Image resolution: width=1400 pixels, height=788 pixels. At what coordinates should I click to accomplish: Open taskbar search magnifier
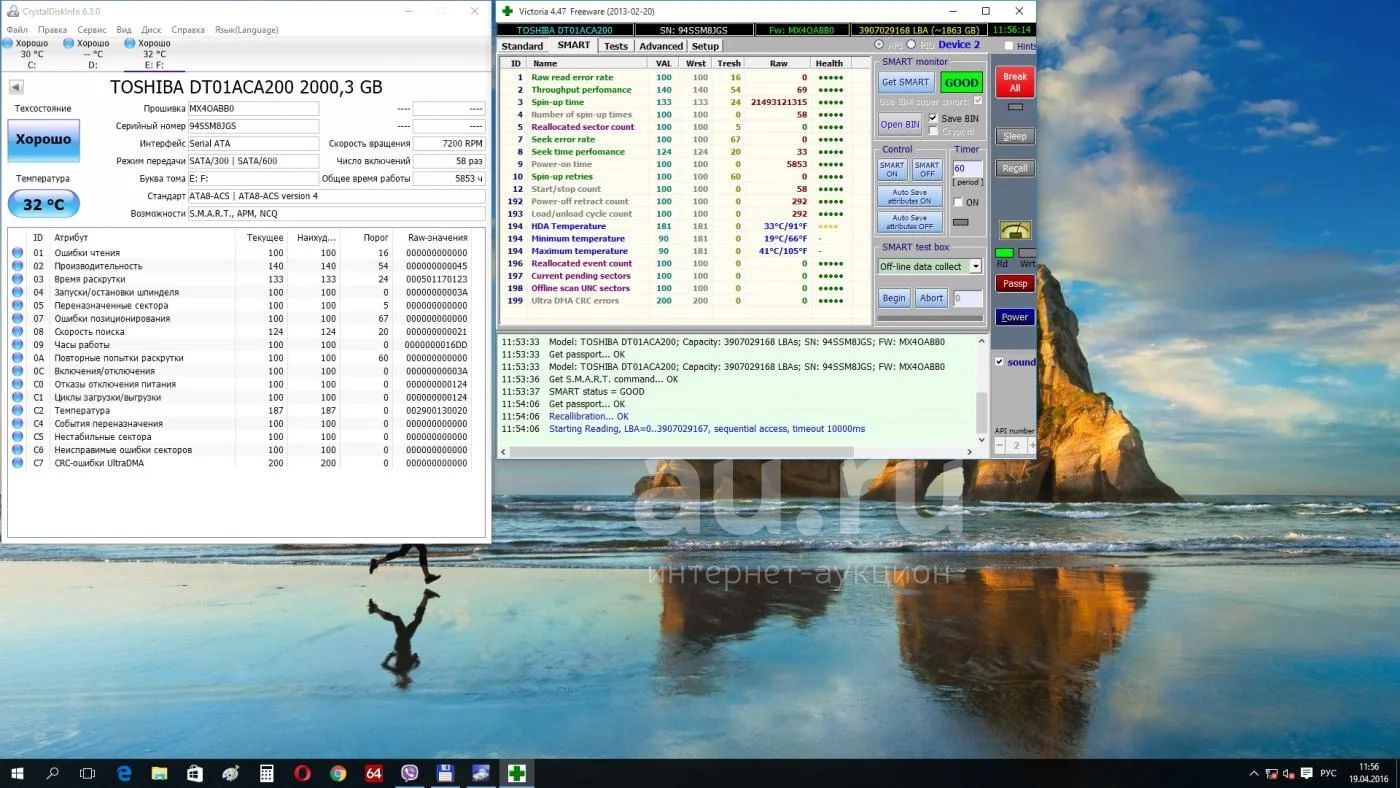[52, 773]
